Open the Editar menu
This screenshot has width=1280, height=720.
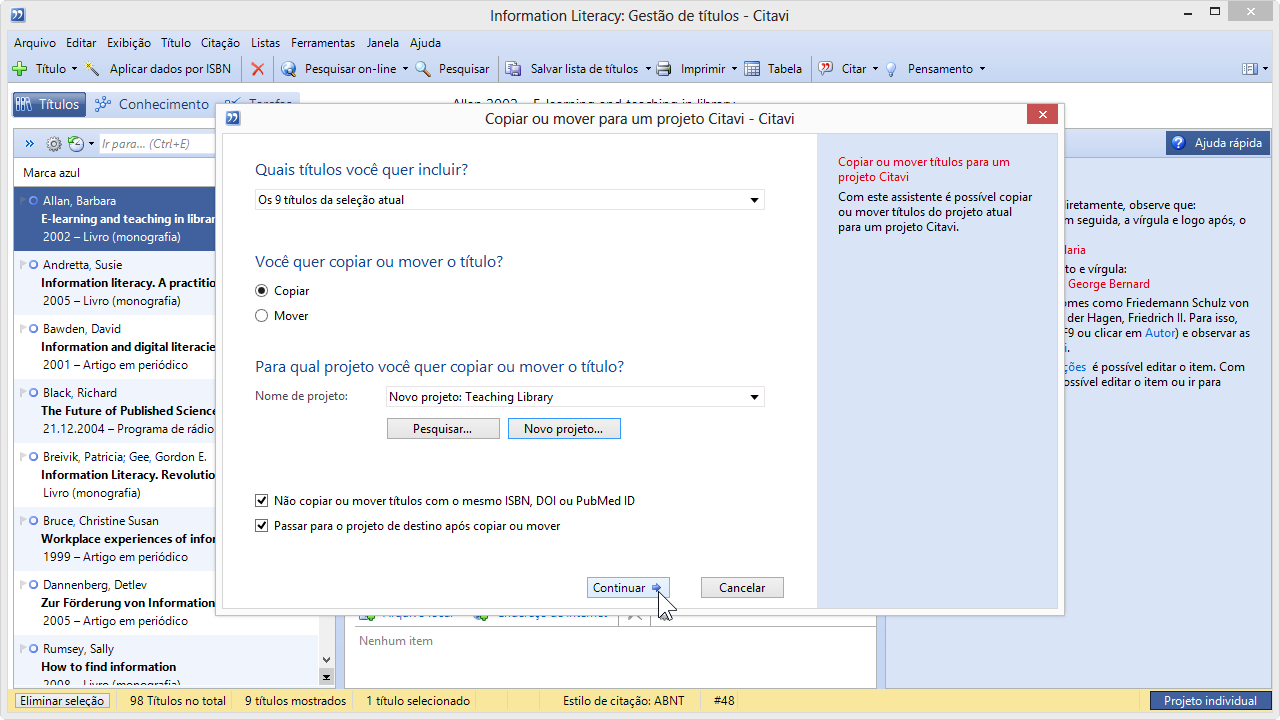tap(81, 43)
